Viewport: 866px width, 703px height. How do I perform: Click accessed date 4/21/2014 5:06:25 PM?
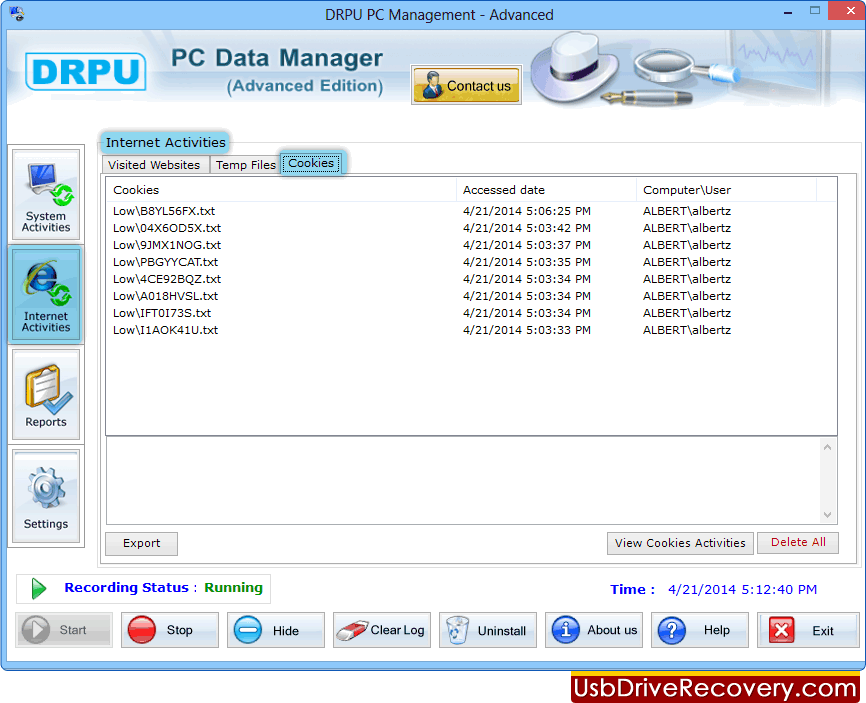coord(527,211)
